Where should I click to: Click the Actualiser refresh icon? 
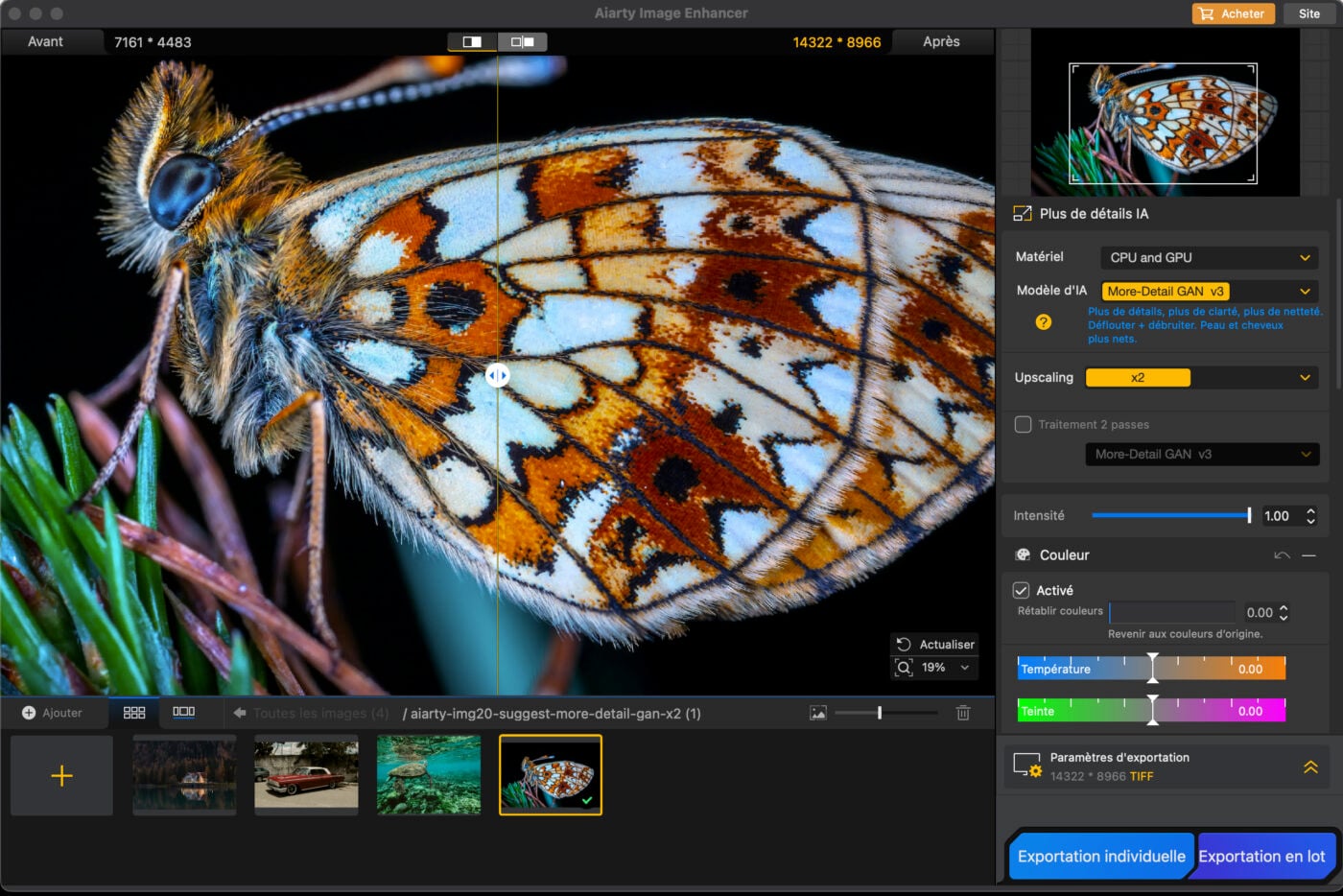[x=904, y=645]
